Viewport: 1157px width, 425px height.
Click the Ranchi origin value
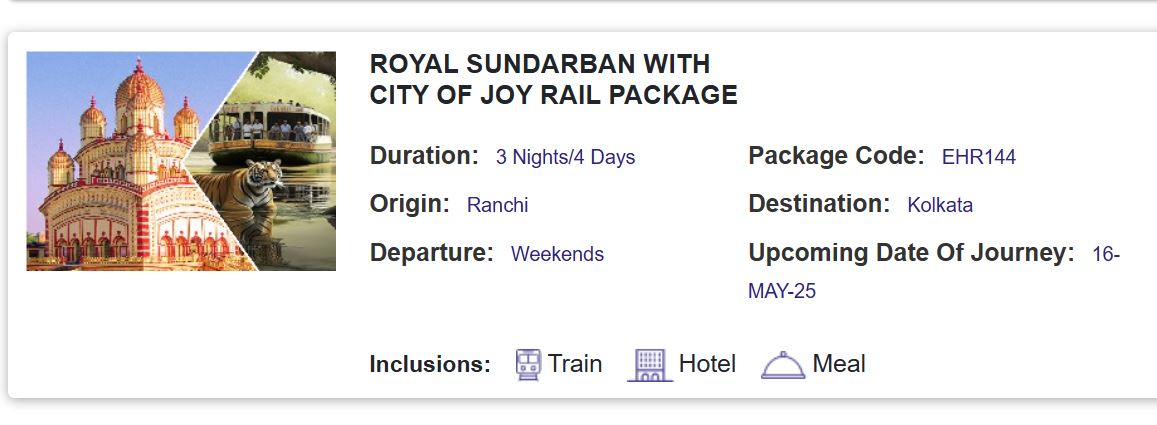(x=497, y=205)
